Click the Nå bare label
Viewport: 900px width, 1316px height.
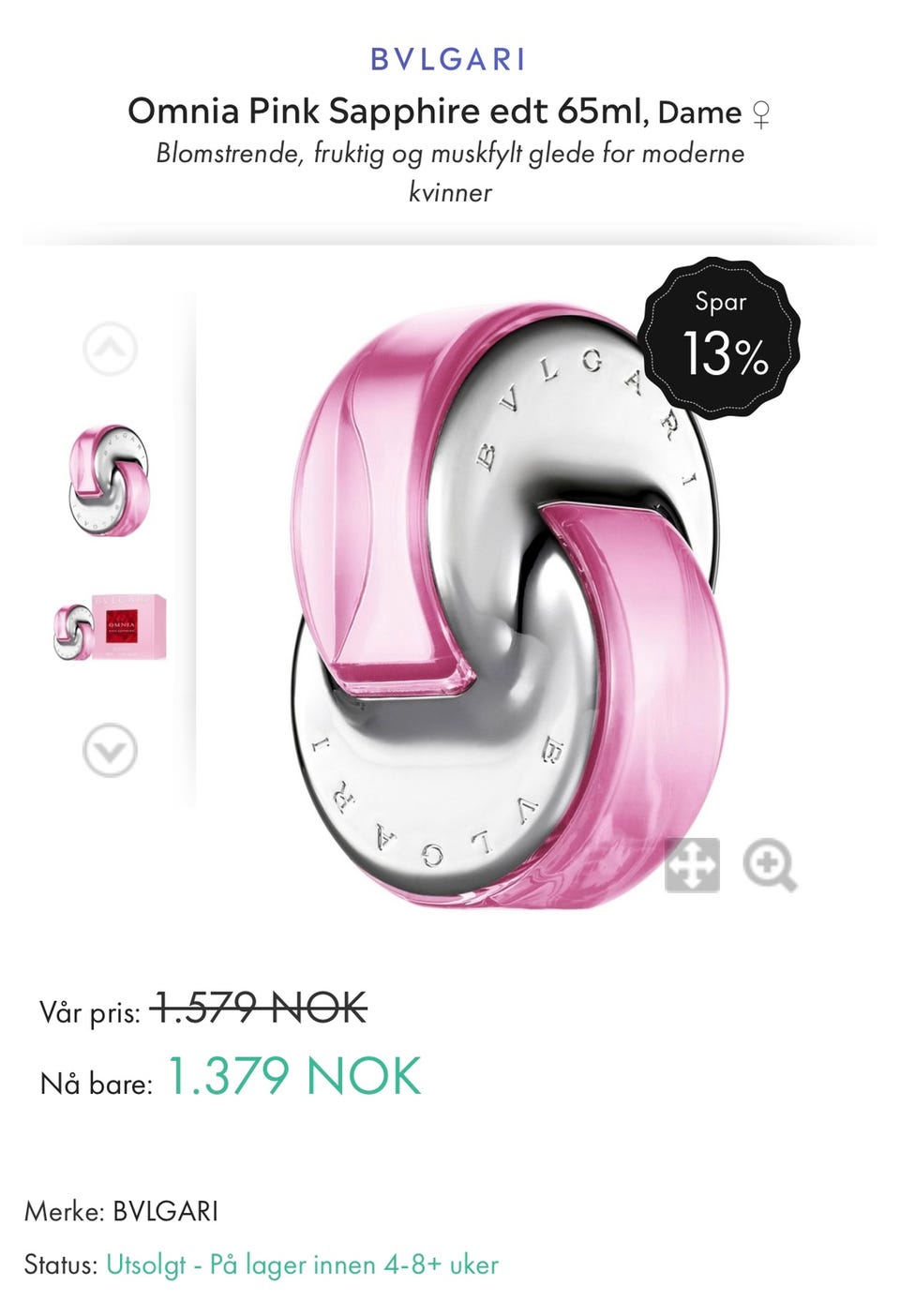click(96, 1084)
